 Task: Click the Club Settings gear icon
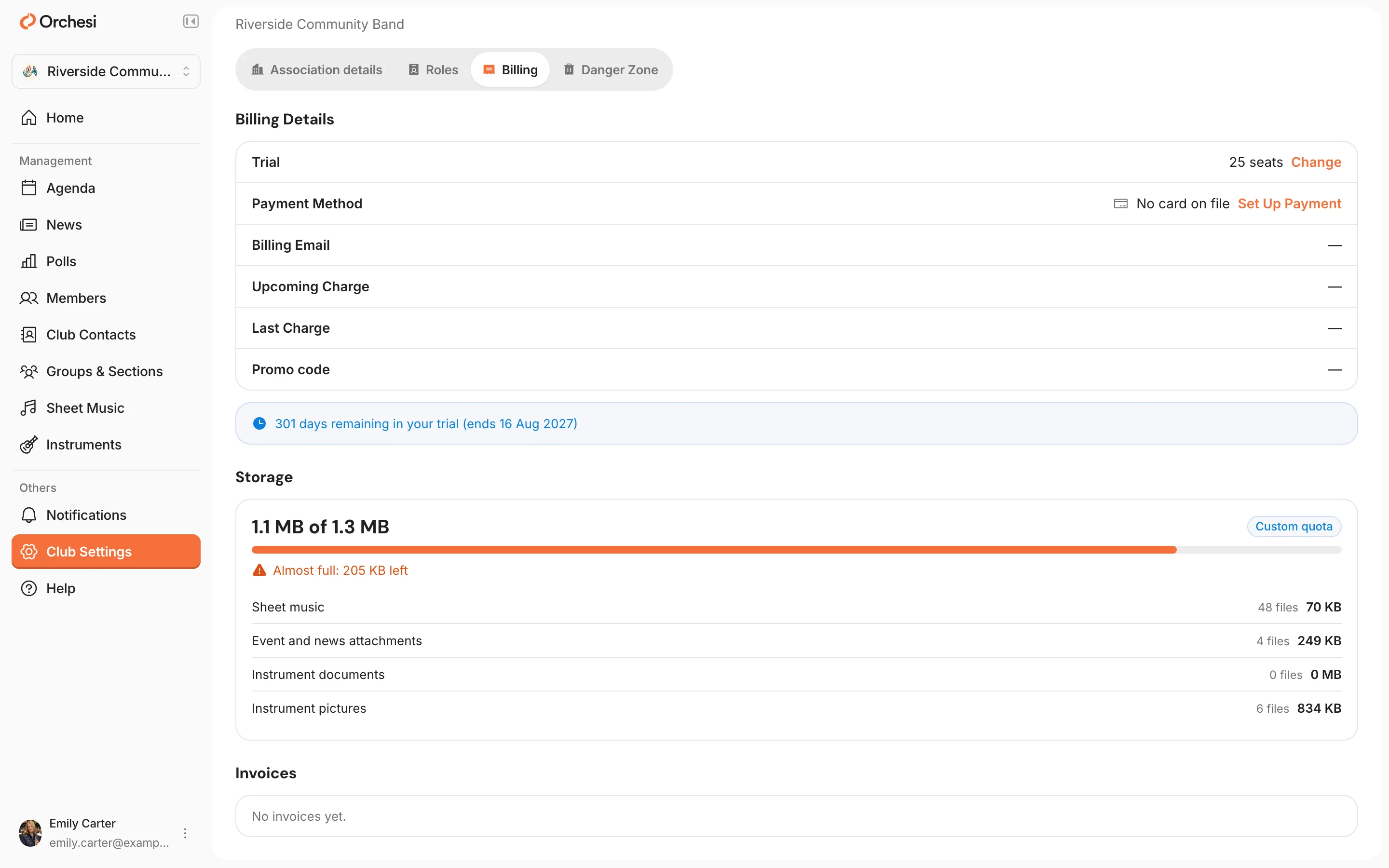point(29,552)
